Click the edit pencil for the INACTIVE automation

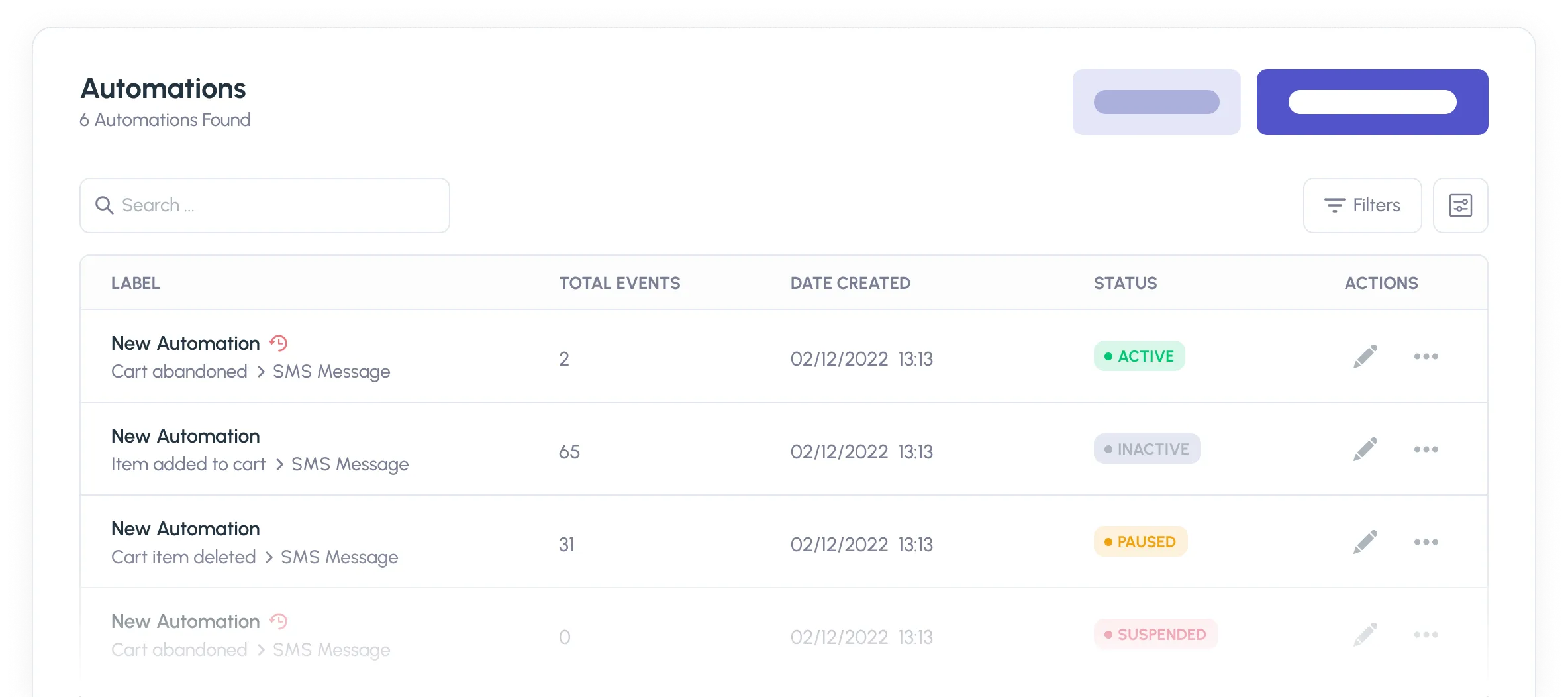point(1365,449)
